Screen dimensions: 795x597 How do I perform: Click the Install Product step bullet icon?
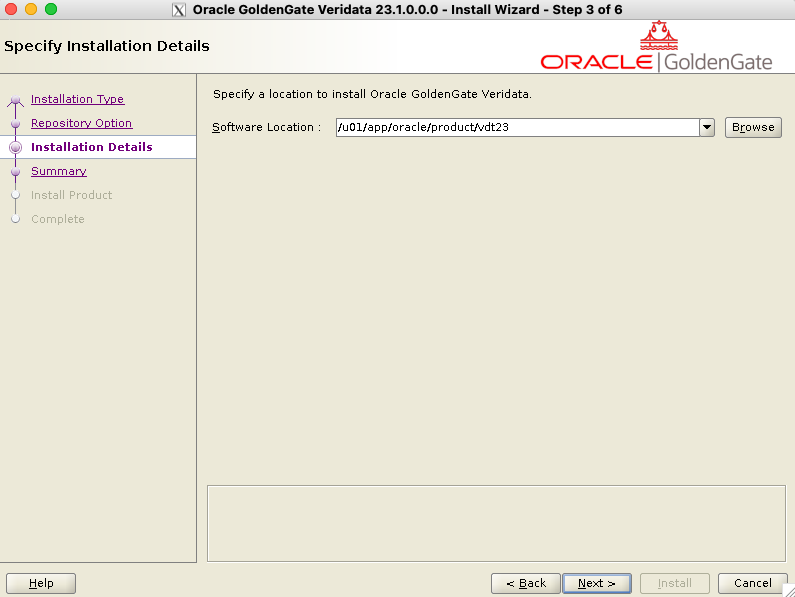pyautogui.click(x=15, y=196)
